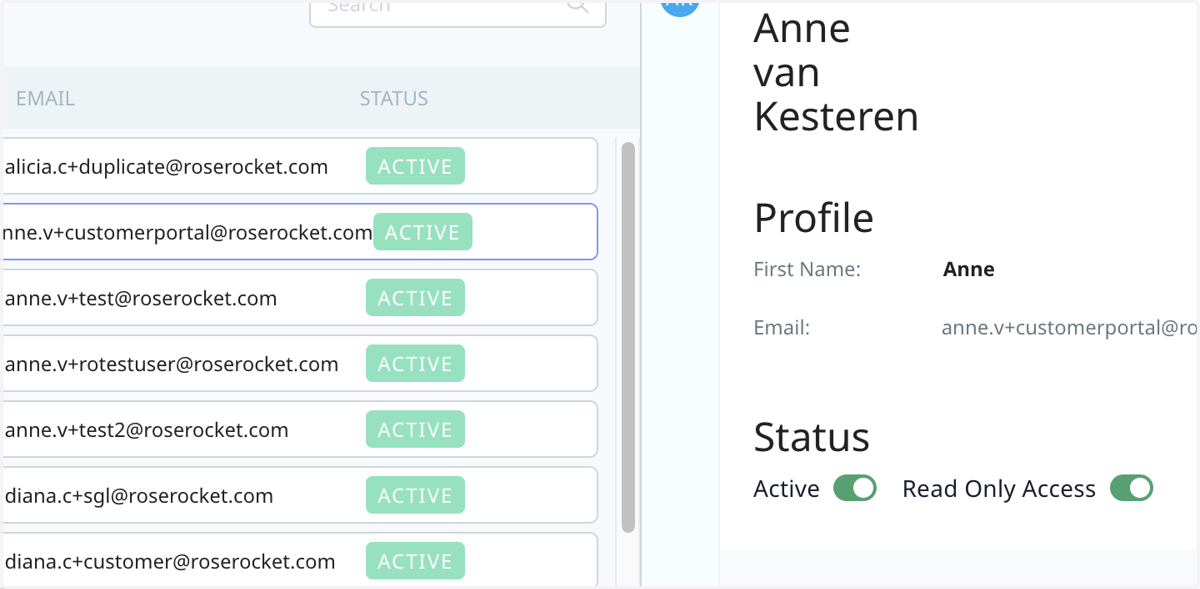Open the anne.v+rotestuser@roserocket.com user
Image resolution: width=1200 pixels, height=589 pixels.
pyautogui.click(x=299, y=364)
